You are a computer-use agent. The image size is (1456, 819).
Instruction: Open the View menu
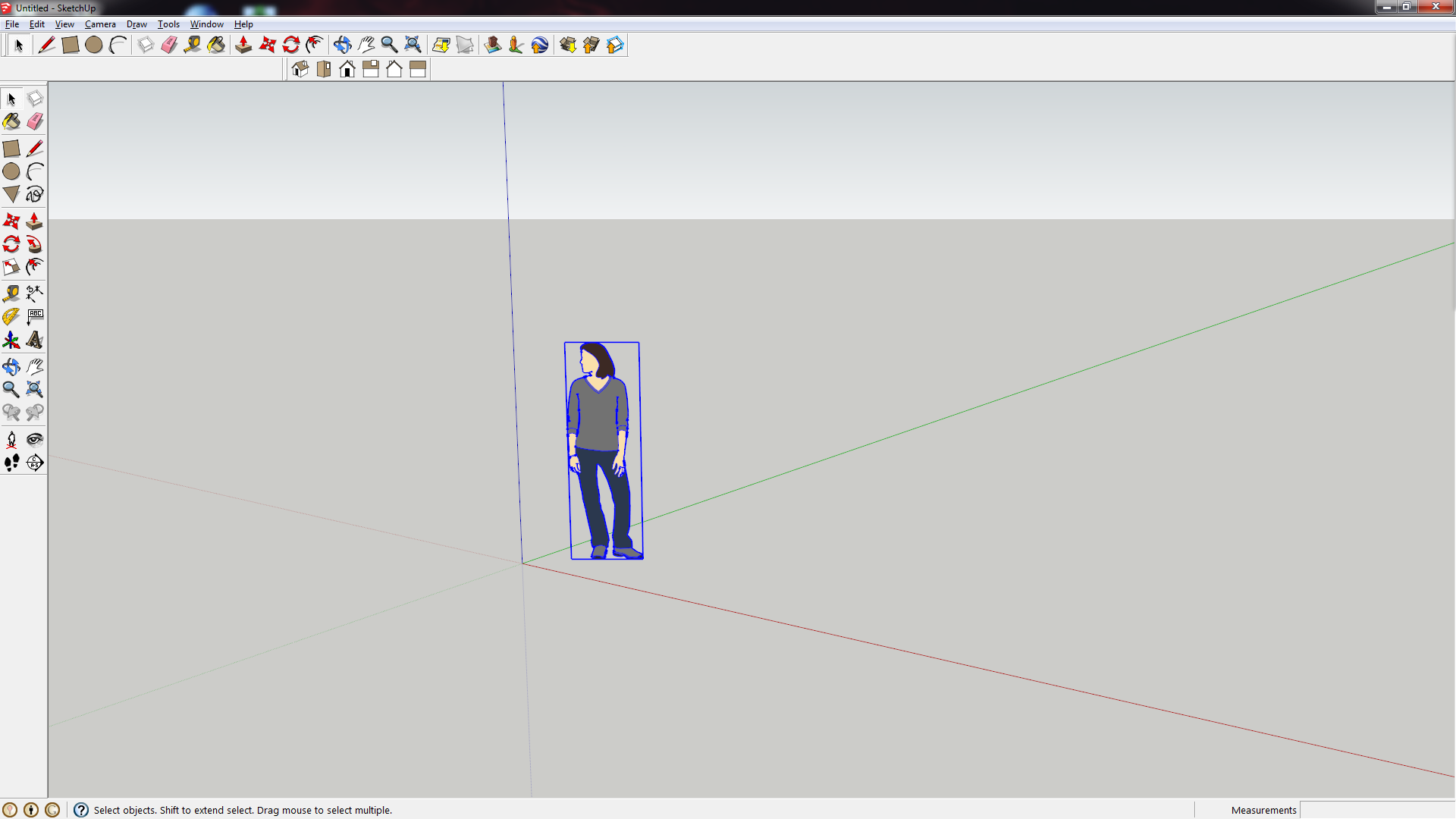64,24
